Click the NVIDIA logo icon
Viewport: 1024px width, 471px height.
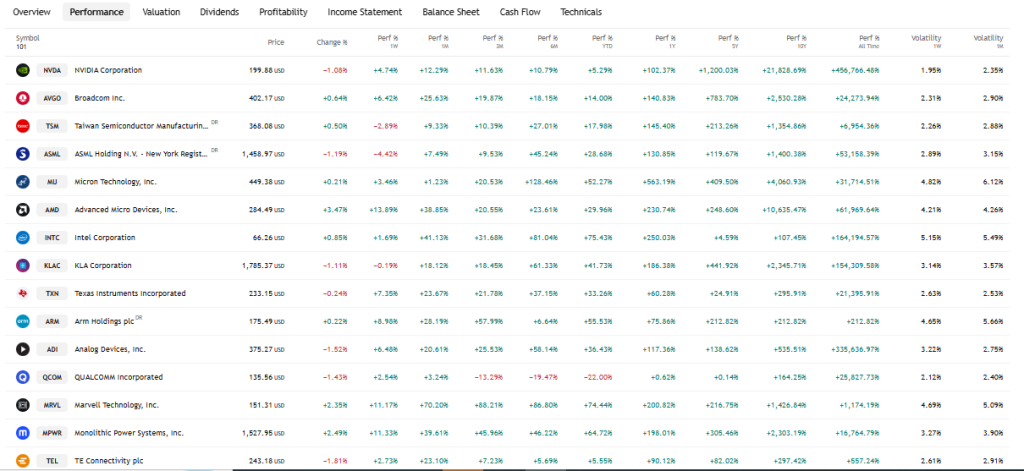pyautogui.click(x=23, y=70)
